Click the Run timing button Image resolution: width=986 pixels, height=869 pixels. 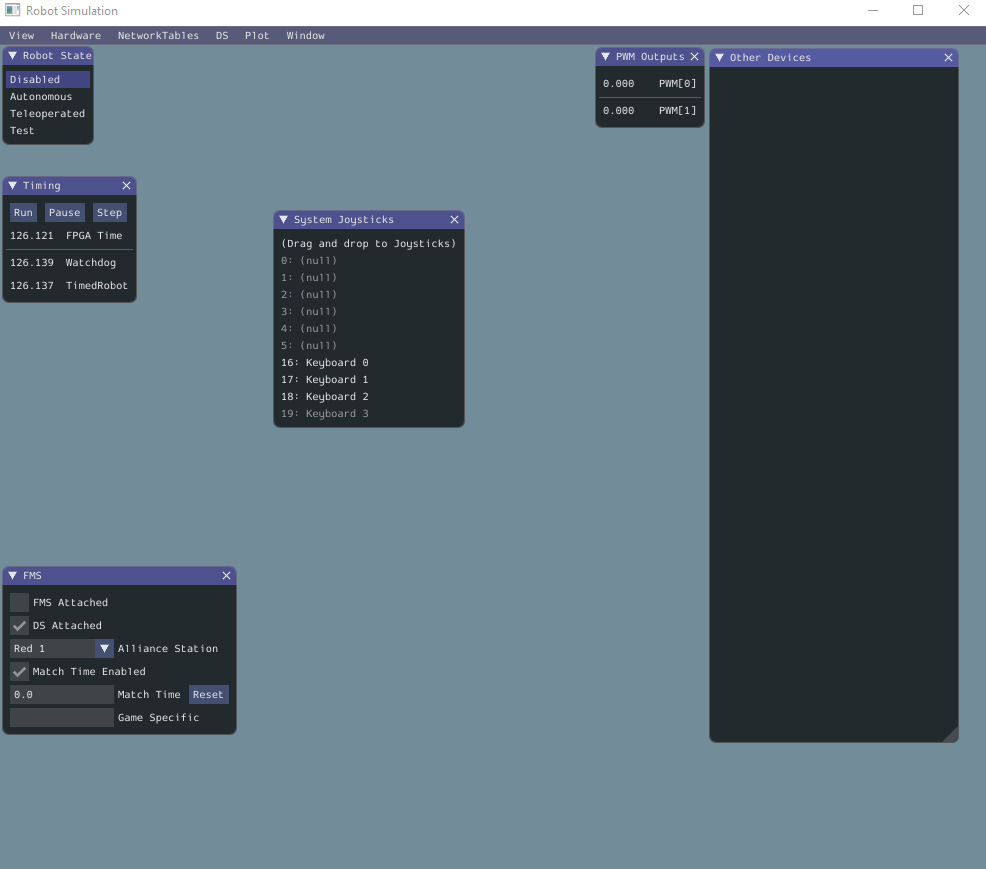[23, 213]
